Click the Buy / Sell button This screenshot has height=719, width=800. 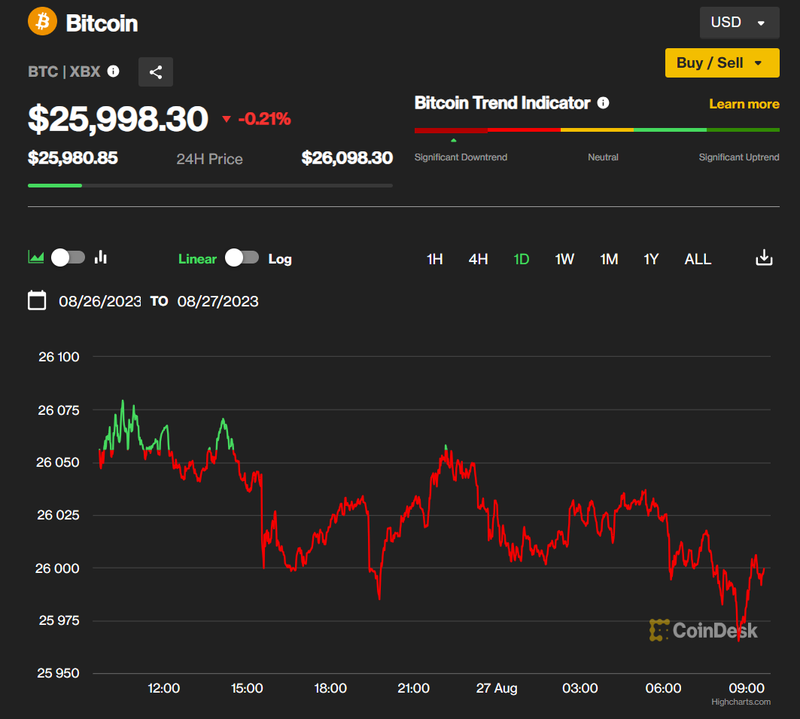722,62
